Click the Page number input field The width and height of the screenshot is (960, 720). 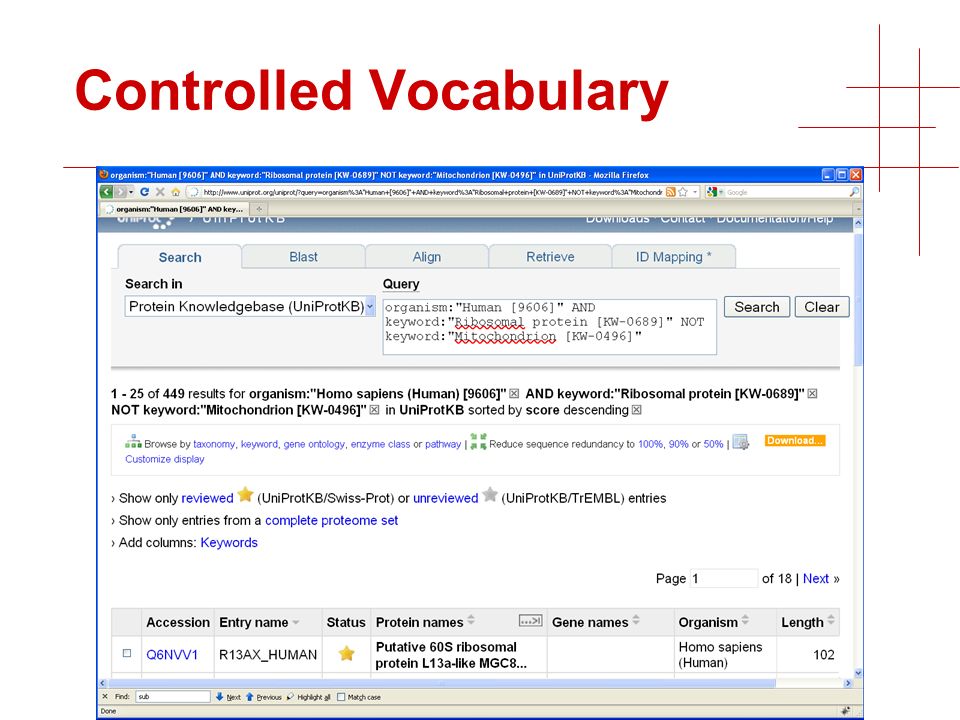(x=724, y=578)
